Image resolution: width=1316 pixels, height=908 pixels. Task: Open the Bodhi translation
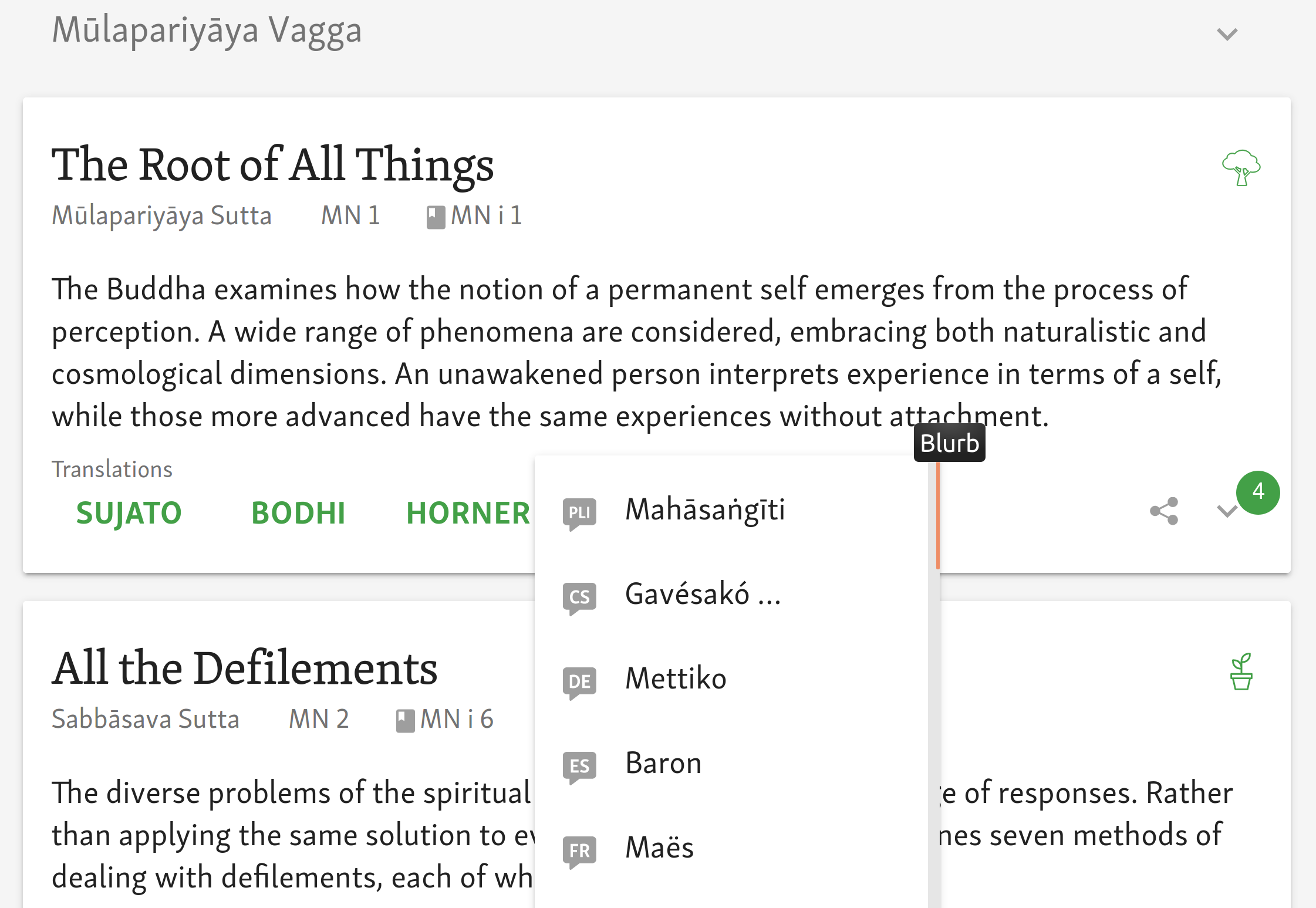pos(298,513)
